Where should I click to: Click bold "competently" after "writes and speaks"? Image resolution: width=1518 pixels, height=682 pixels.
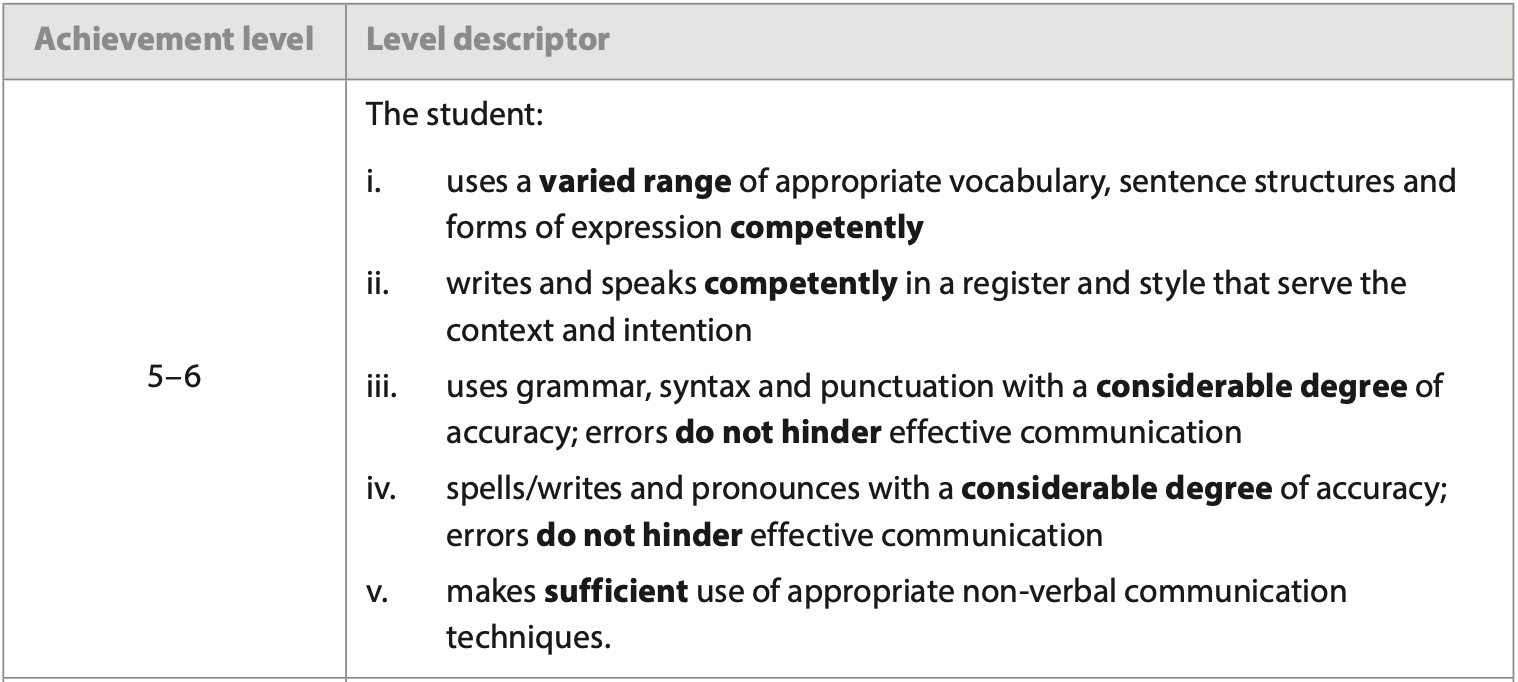click(800, 285)
